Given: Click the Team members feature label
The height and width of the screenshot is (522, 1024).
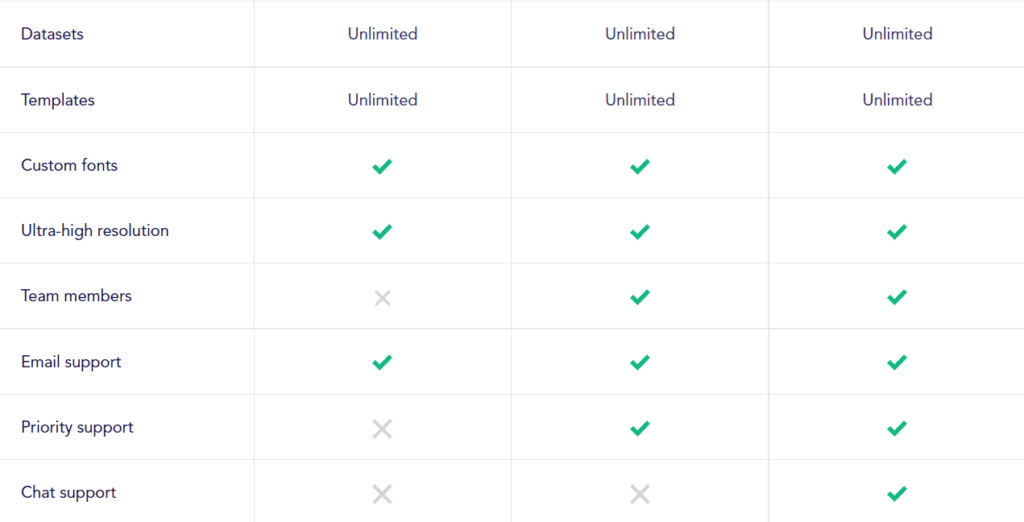Looking at the screenshot, I should click(76, 296).
